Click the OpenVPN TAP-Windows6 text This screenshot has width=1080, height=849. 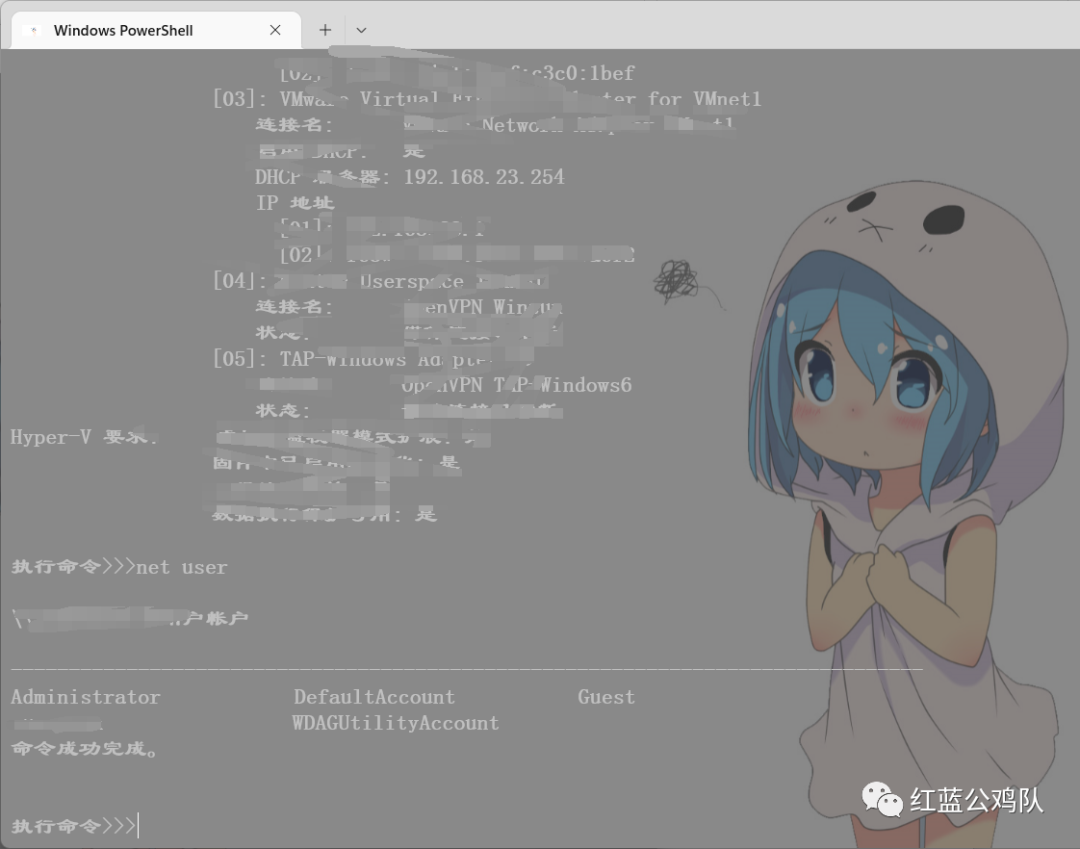tap(516, 385)
